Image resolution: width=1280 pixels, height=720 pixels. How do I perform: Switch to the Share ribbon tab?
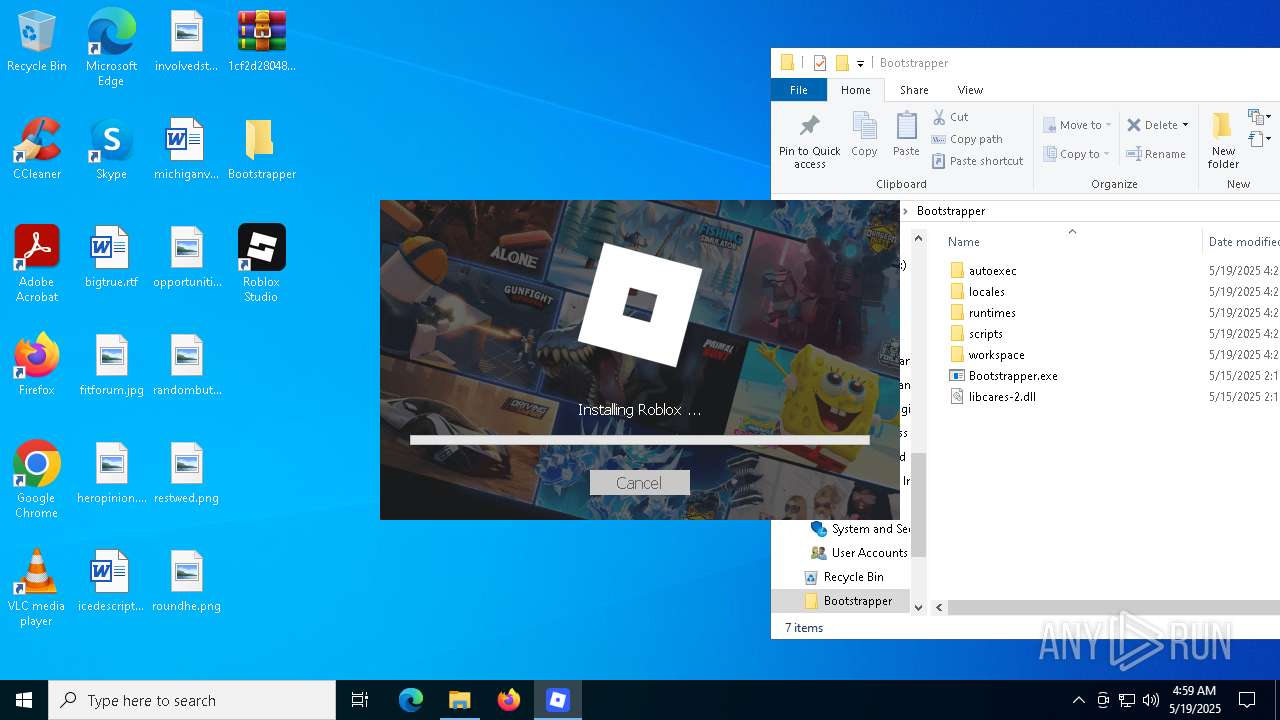point(914,90)
